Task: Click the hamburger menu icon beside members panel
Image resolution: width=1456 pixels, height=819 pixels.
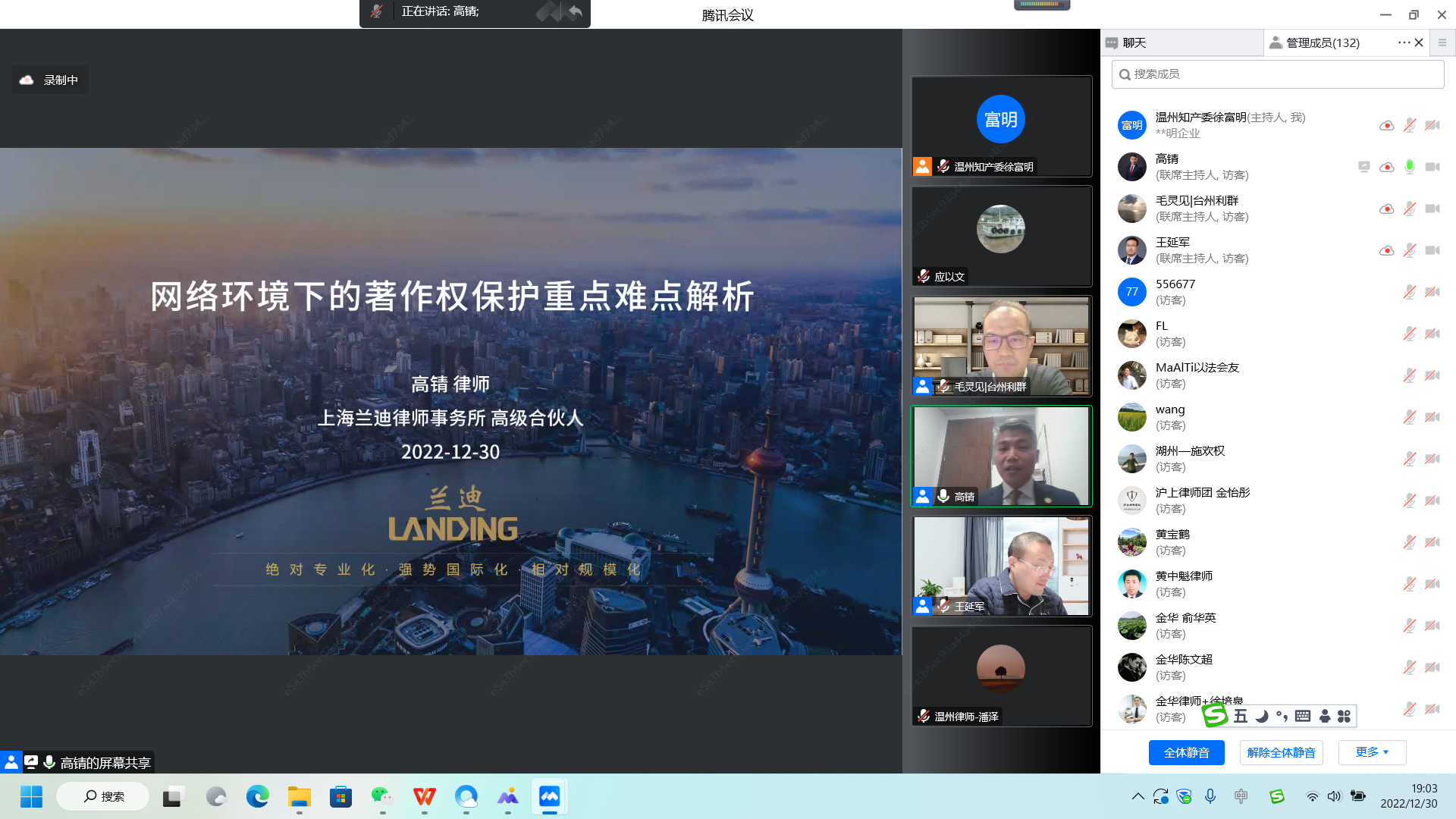Action: point(1442,42)
